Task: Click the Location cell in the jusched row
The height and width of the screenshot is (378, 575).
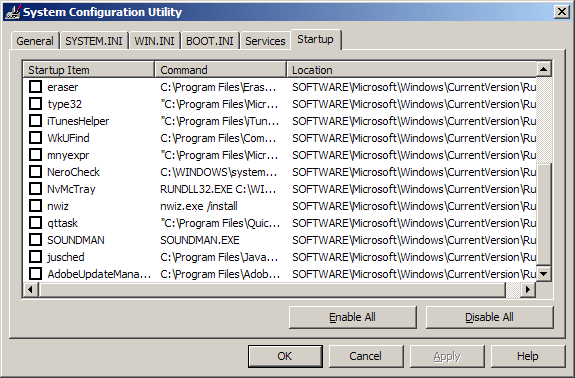Action: [414, 257]
